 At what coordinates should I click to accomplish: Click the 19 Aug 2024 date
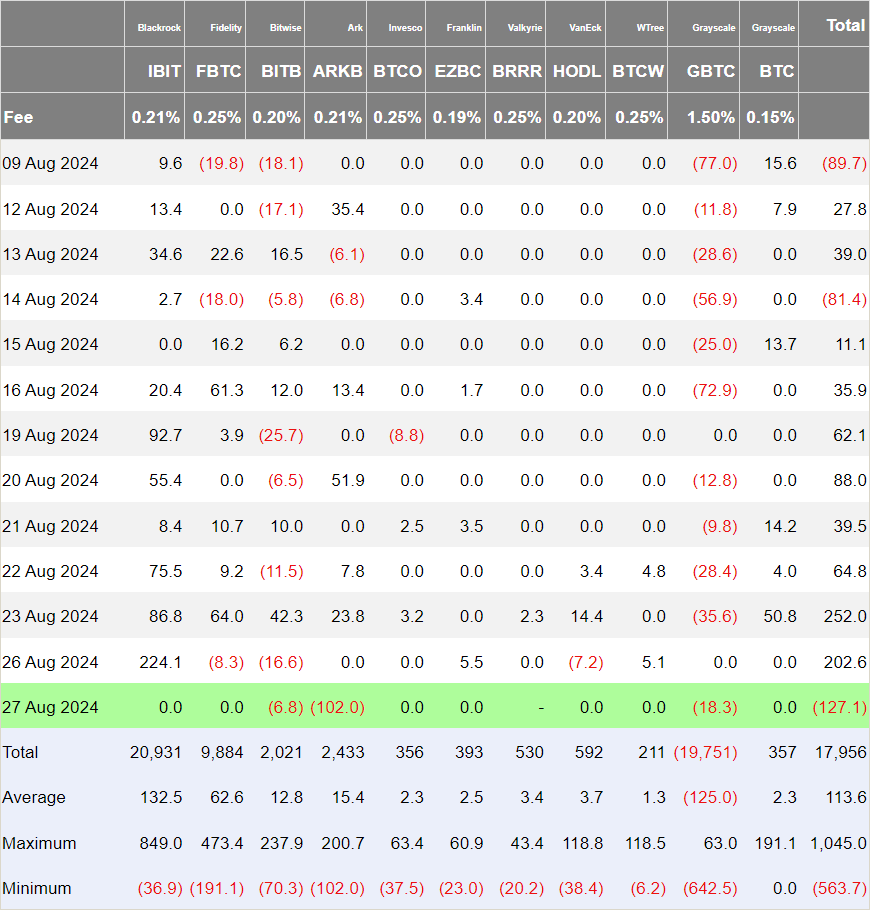click(50, 435)
